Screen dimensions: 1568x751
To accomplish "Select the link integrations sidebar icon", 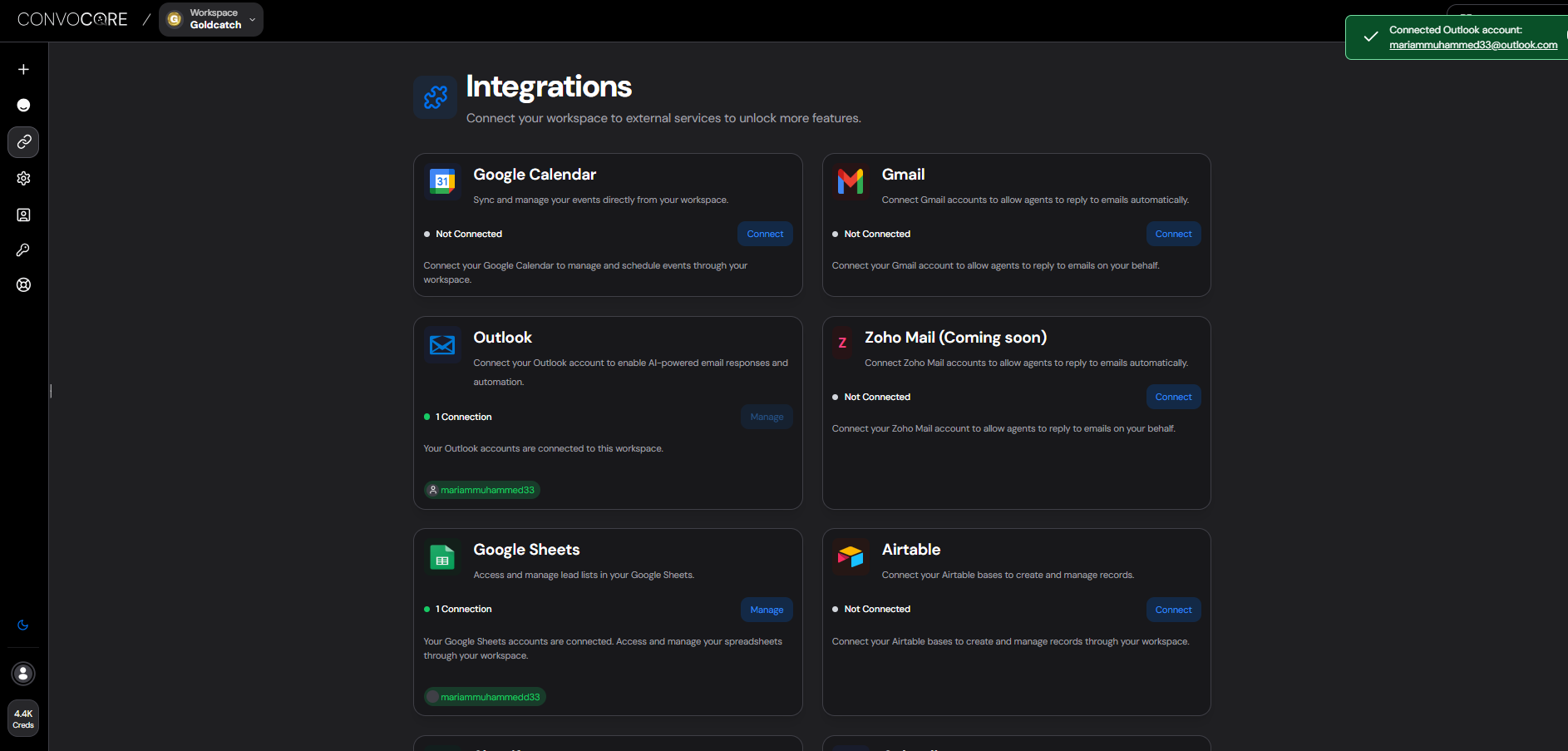I will (x=23, y=142).
